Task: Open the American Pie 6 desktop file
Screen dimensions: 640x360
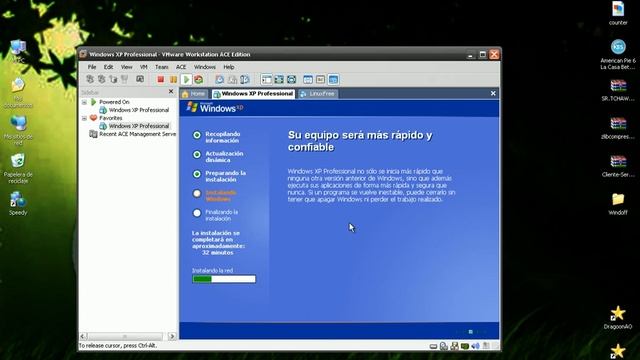Action: 618,54
